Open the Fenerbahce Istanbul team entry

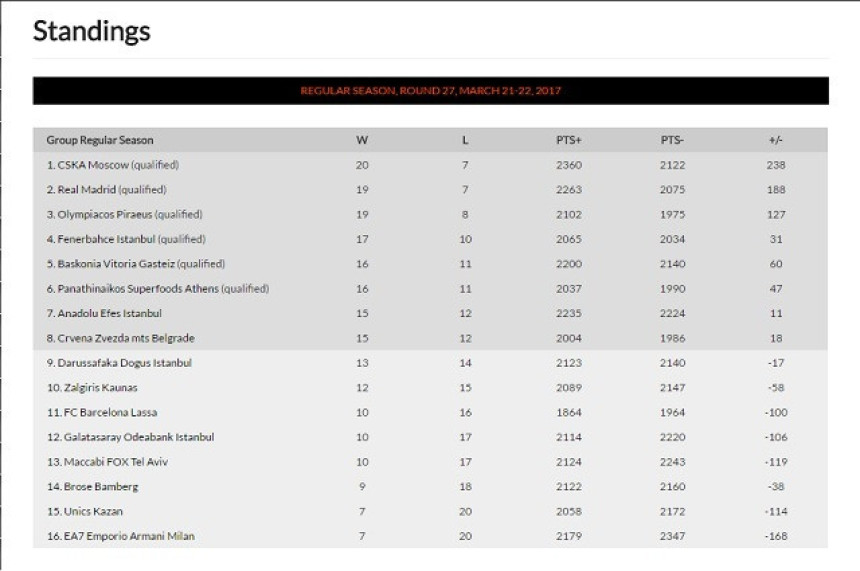click(106, 239)
